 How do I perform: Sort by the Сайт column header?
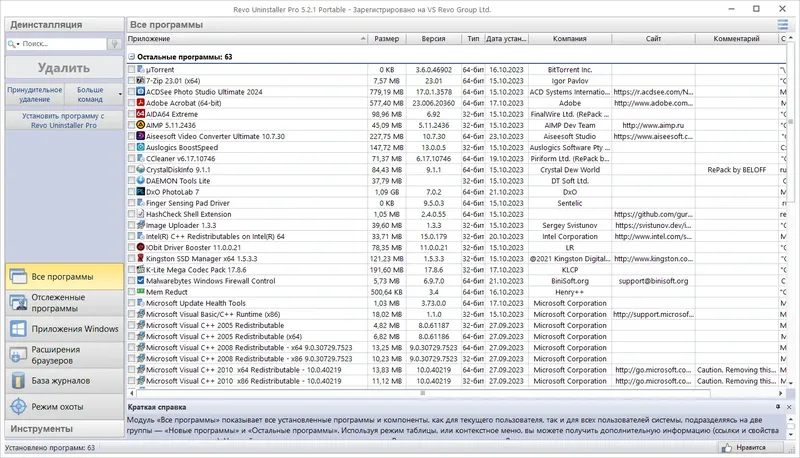[x=653, y=39]
